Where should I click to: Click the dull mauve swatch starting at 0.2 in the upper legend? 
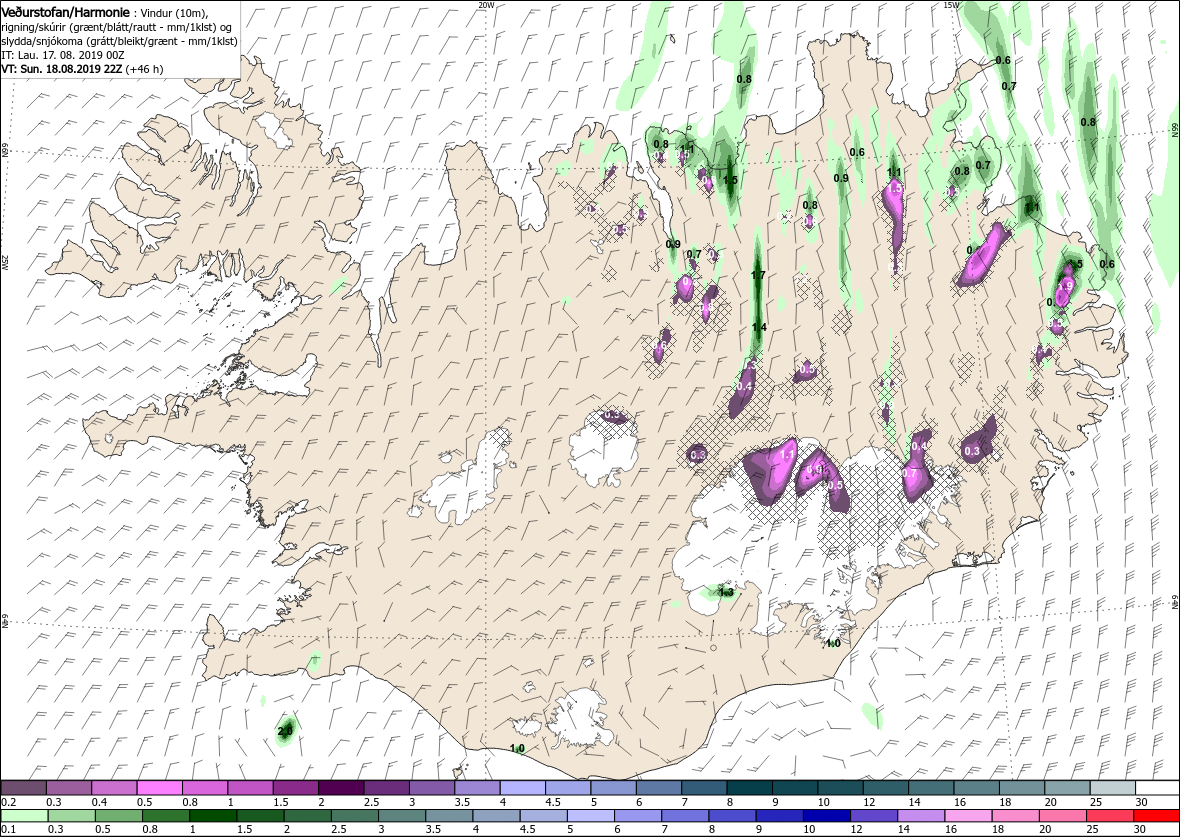(23, 787)
